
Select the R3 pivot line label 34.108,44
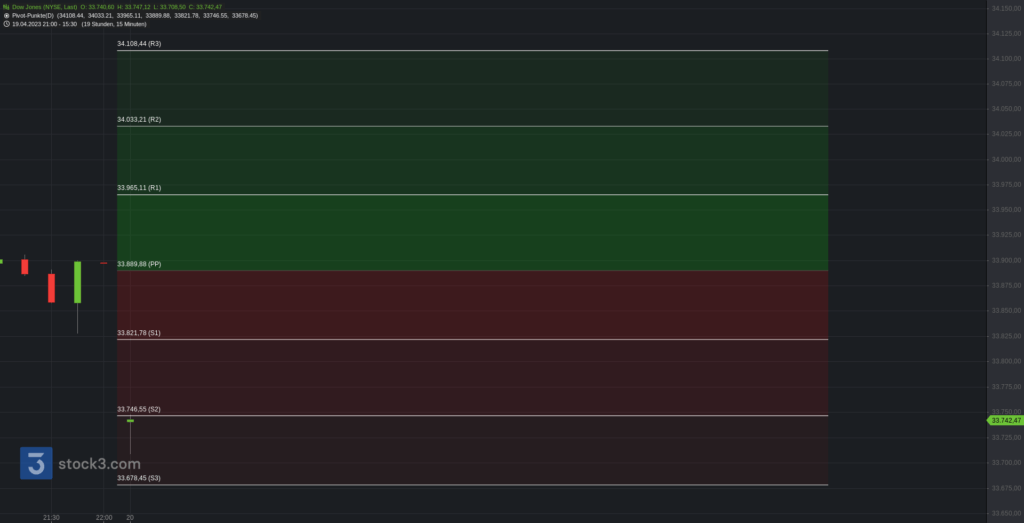tap(139, 44)
